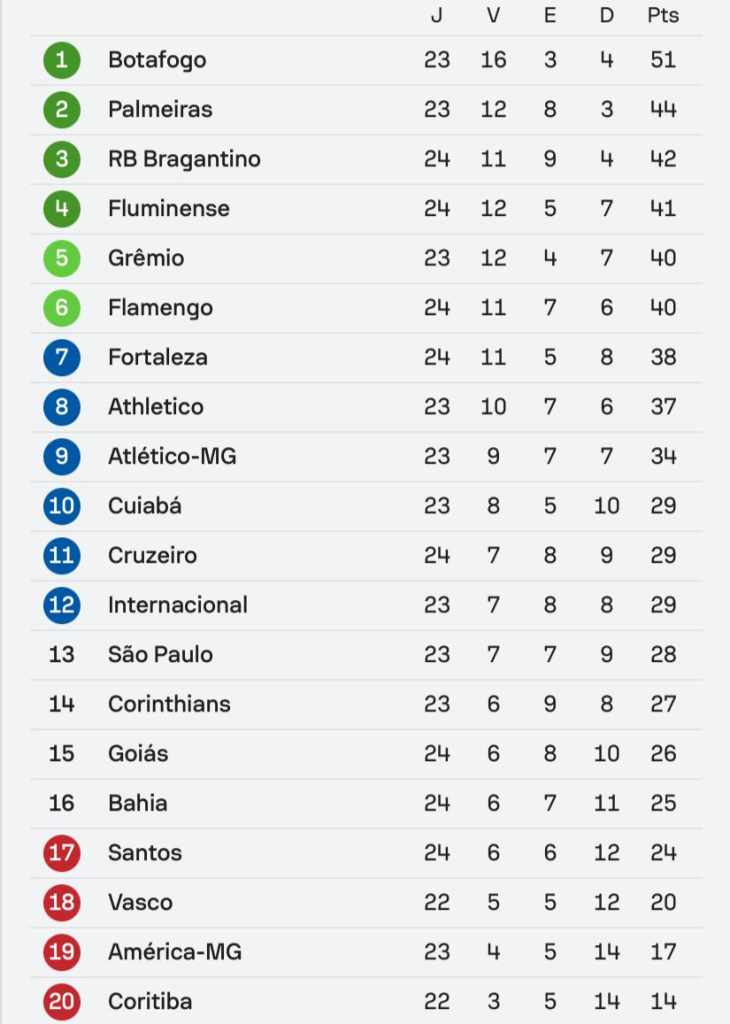Image resolution: width=730 pixels, height=1024 pixels.
Task: Click the blue position 7 badge
Action: pyautogui.click(x=61, y=358)
